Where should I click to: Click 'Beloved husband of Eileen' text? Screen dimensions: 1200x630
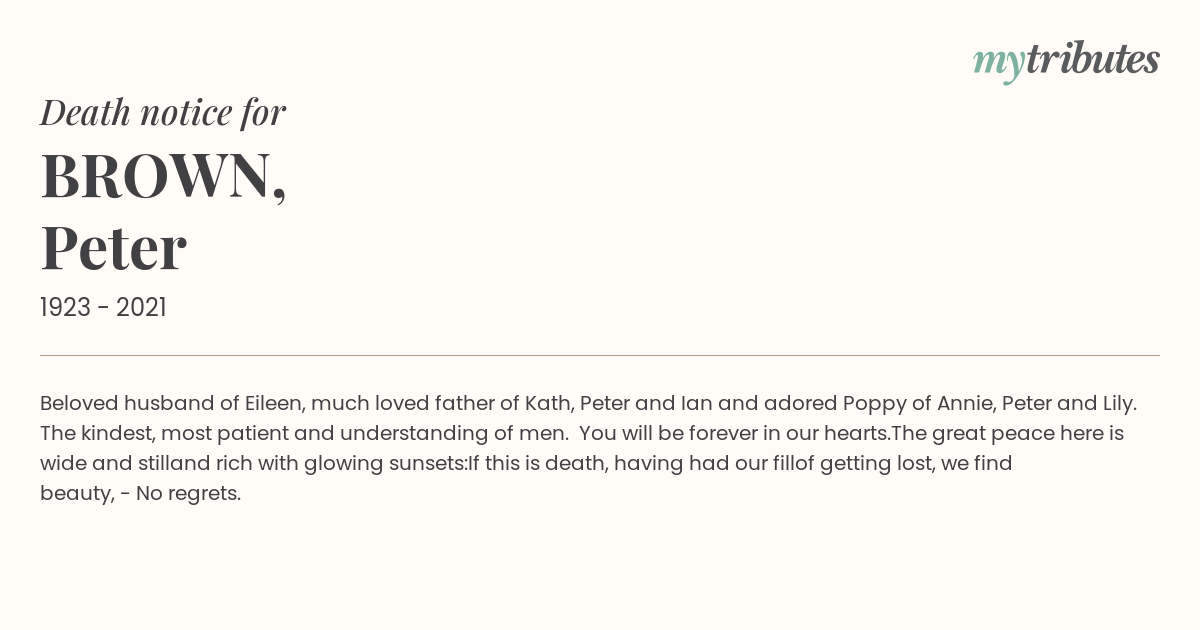point(172,404)
